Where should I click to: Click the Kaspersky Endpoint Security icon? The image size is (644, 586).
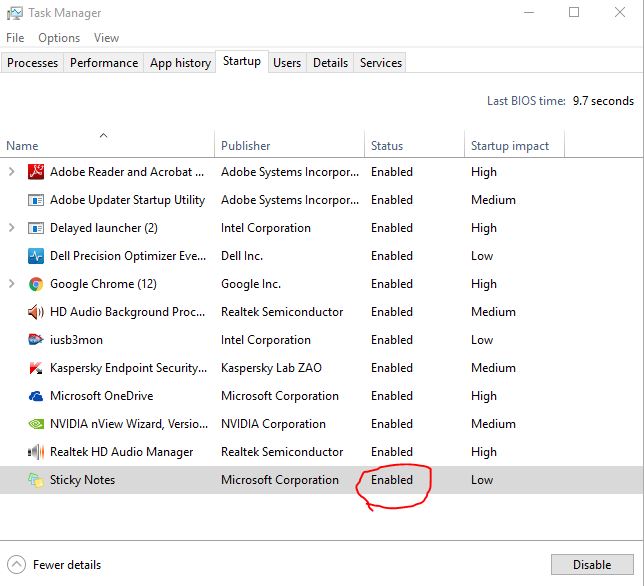(x=36, y=368)
